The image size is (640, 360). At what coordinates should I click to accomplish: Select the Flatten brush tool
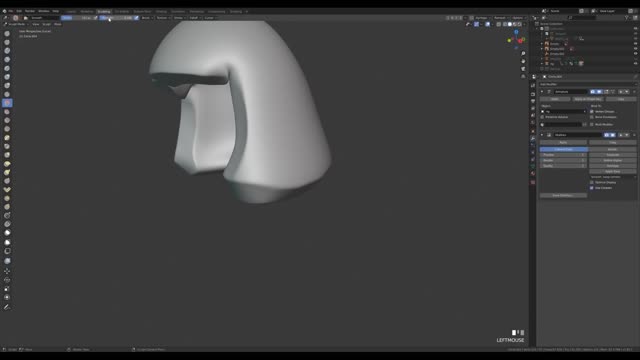[7, 111]
